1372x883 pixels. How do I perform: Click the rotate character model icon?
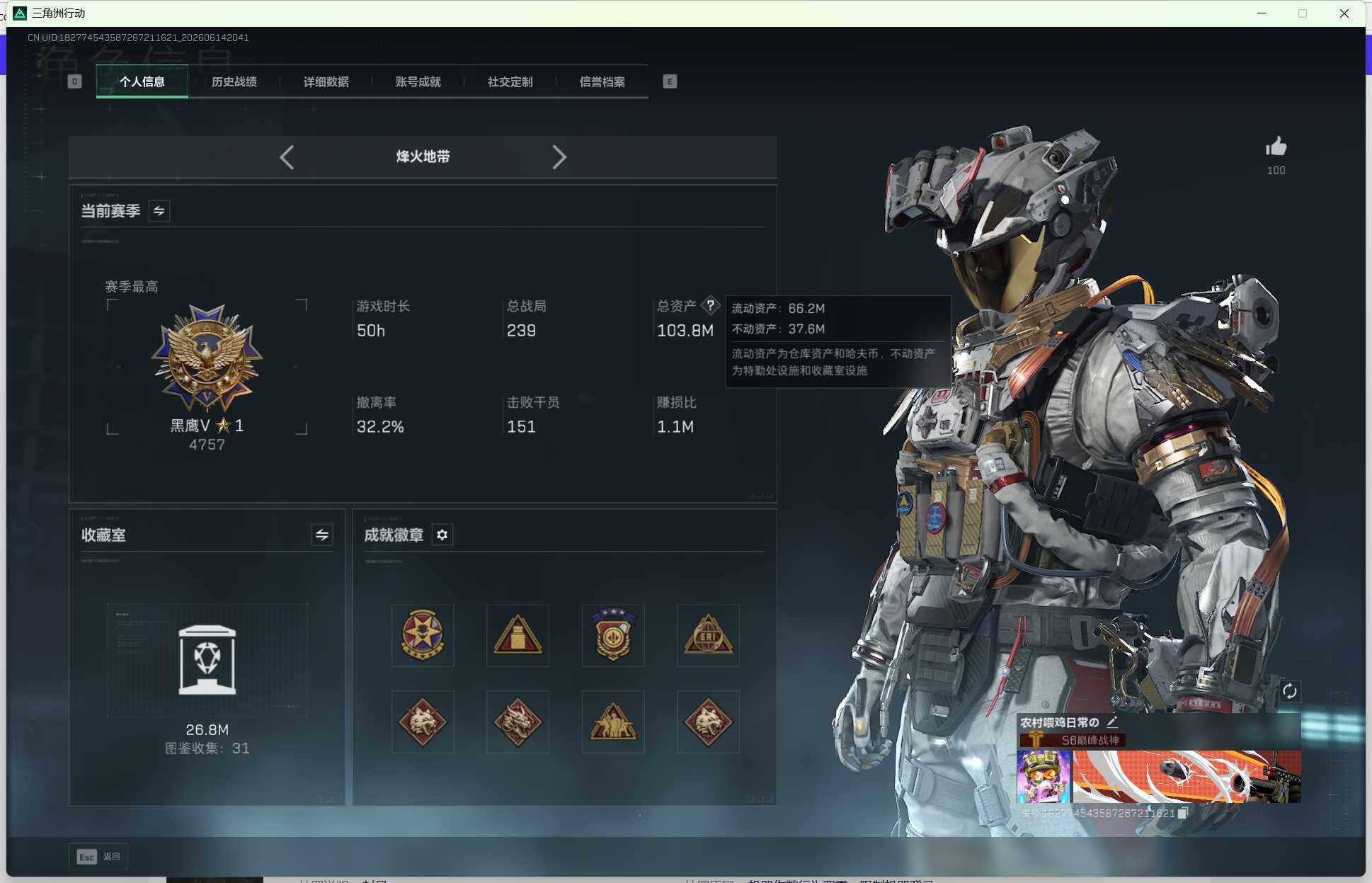pos(1289,691)
